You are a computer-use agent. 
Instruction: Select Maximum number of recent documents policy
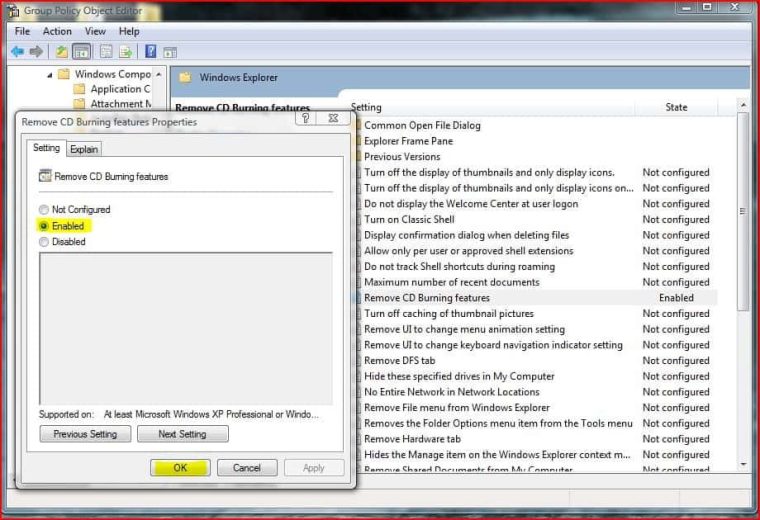(451, 282)
